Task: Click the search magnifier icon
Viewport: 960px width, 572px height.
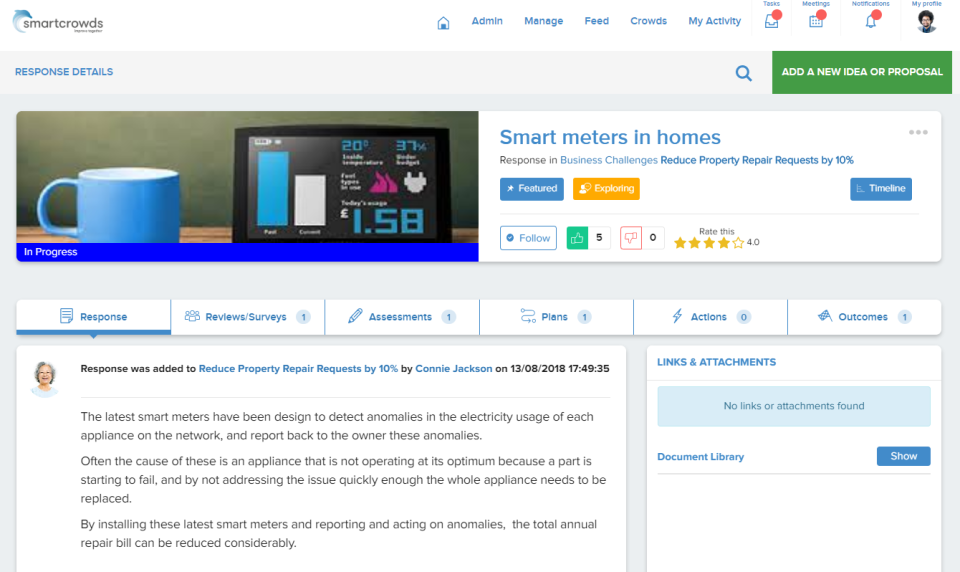Action: (x=743, y=73)
